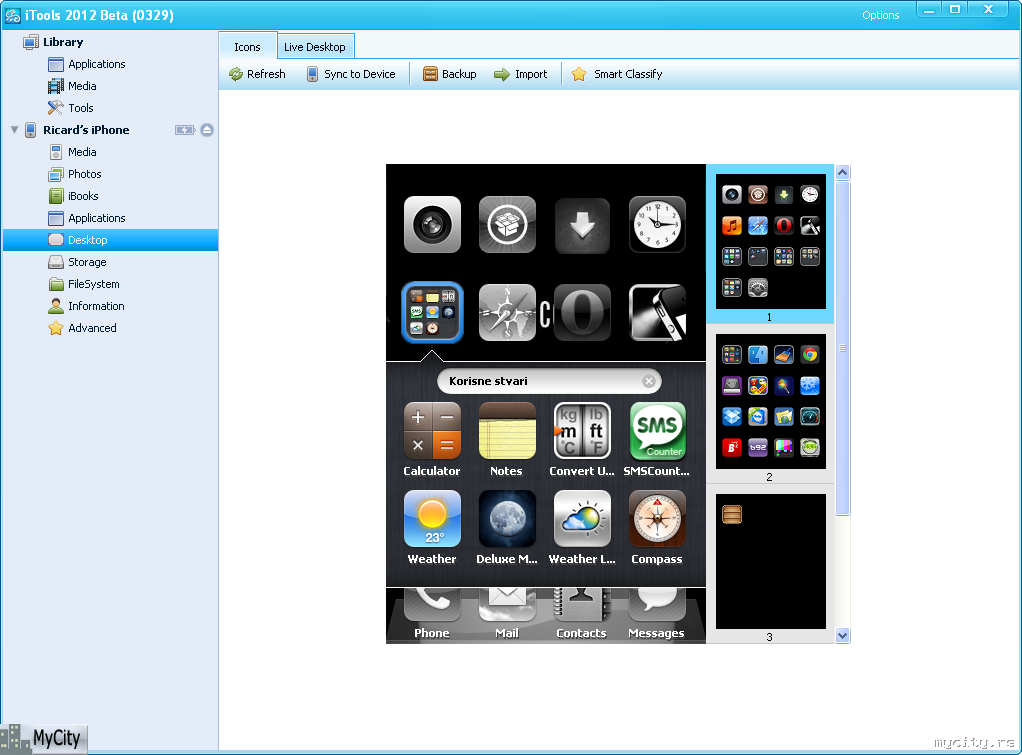Click the battery status icon
This screenshot has height=755, width=1022.
185,130
